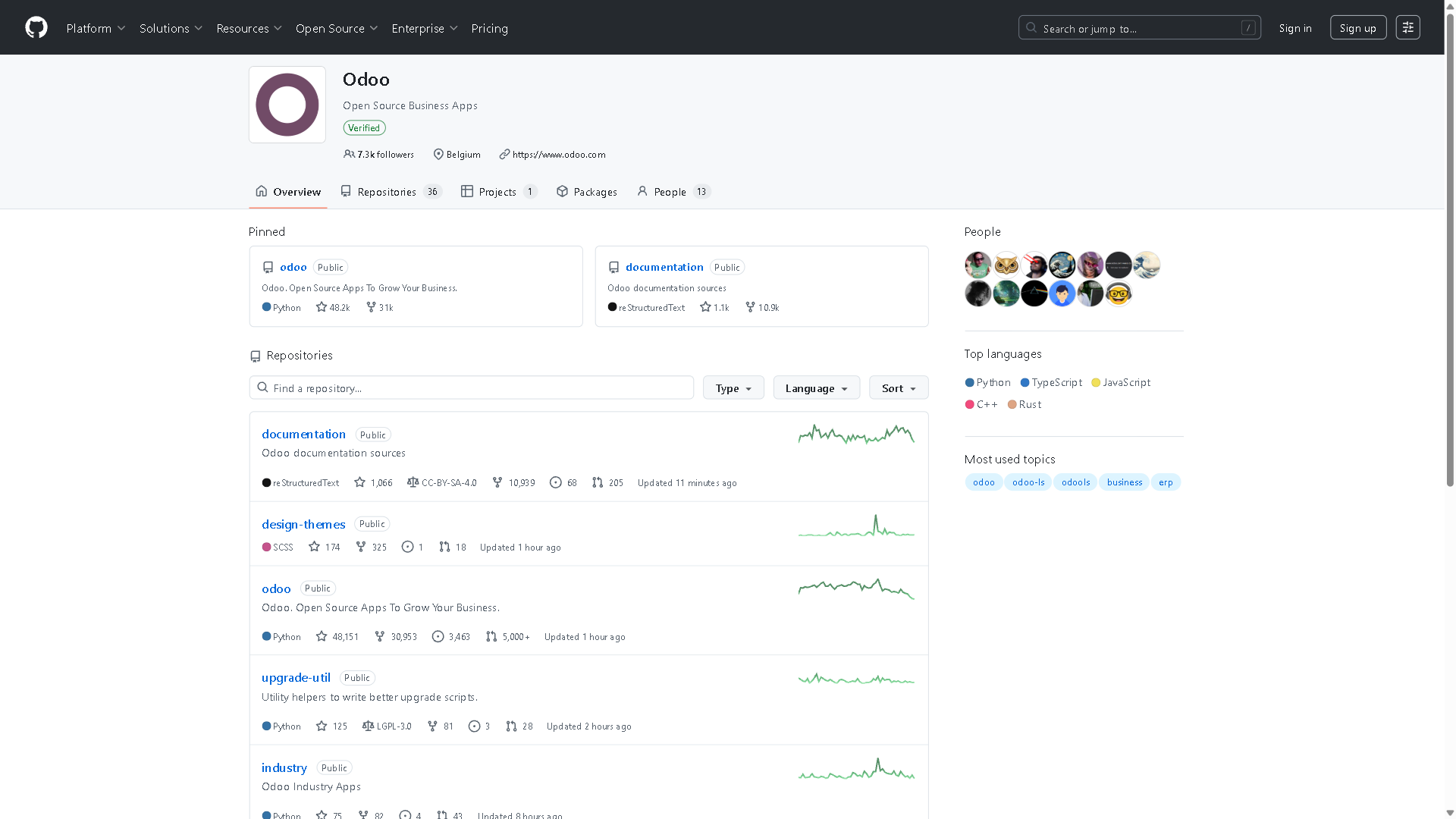Screen dimensions: 1456x819
Task: Click the repository book icon beside Pinned odoo
Action: pos(268,267)
